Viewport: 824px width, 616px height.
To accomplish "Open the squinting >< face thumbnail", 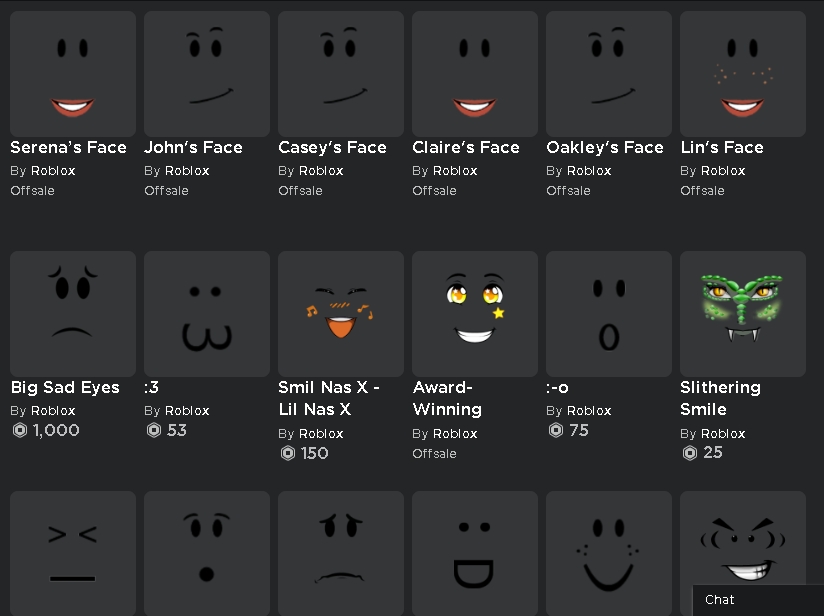I will point(73,553).
